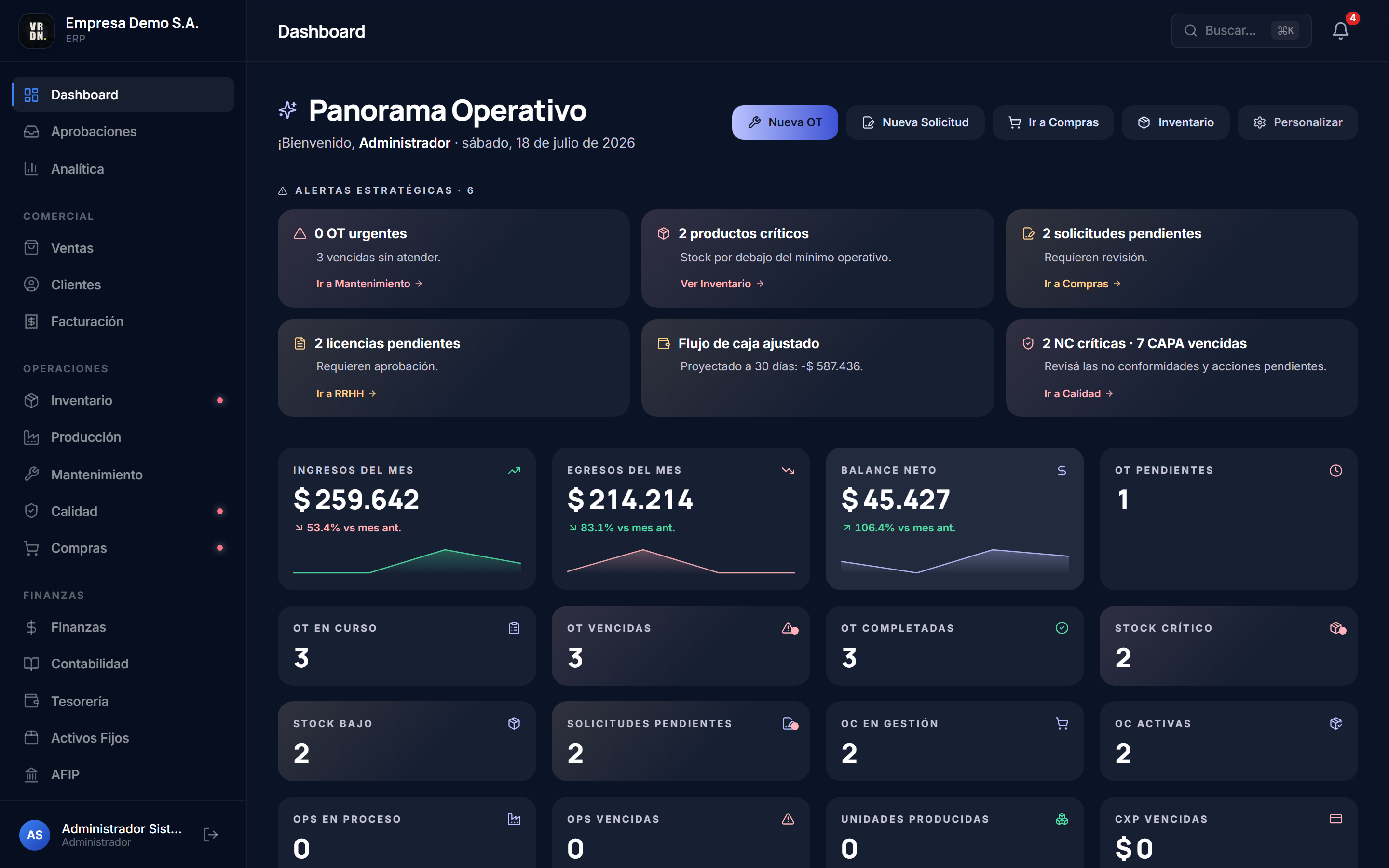Open Tesorería in the sidebar
Screen dimensions: 1389x868
click(123, 702)
